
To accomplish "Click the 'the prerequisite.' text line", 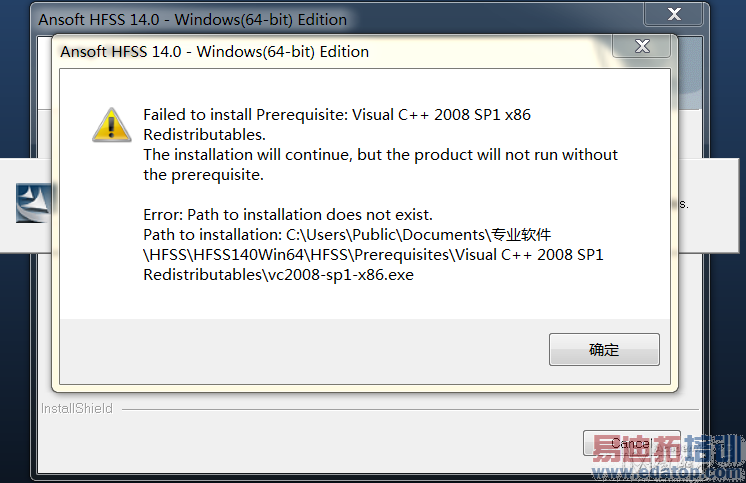I will 202,175.
